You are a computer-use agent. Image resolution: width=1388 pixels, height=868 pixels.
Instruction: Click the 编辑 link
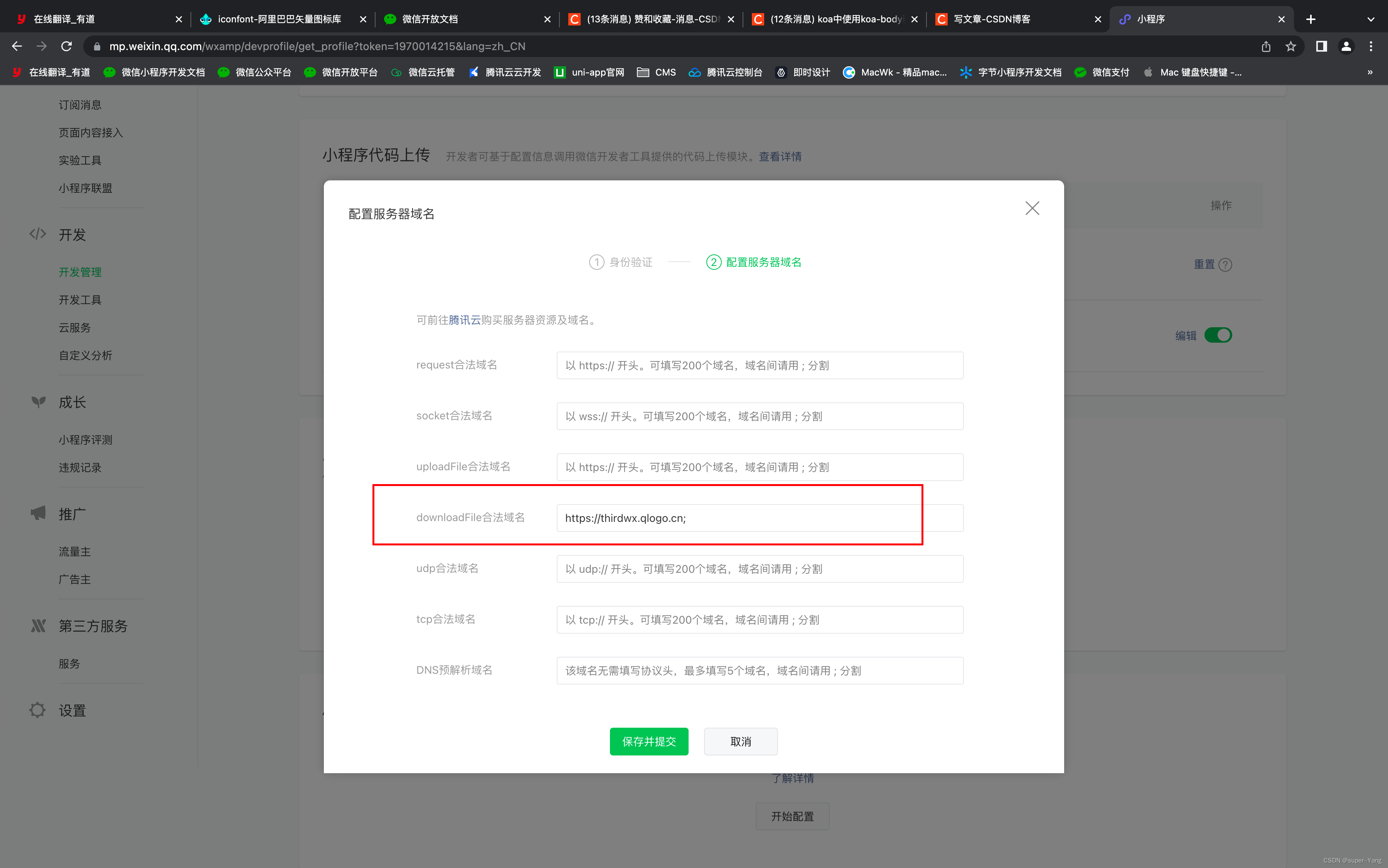click(x=1186, y=335)
